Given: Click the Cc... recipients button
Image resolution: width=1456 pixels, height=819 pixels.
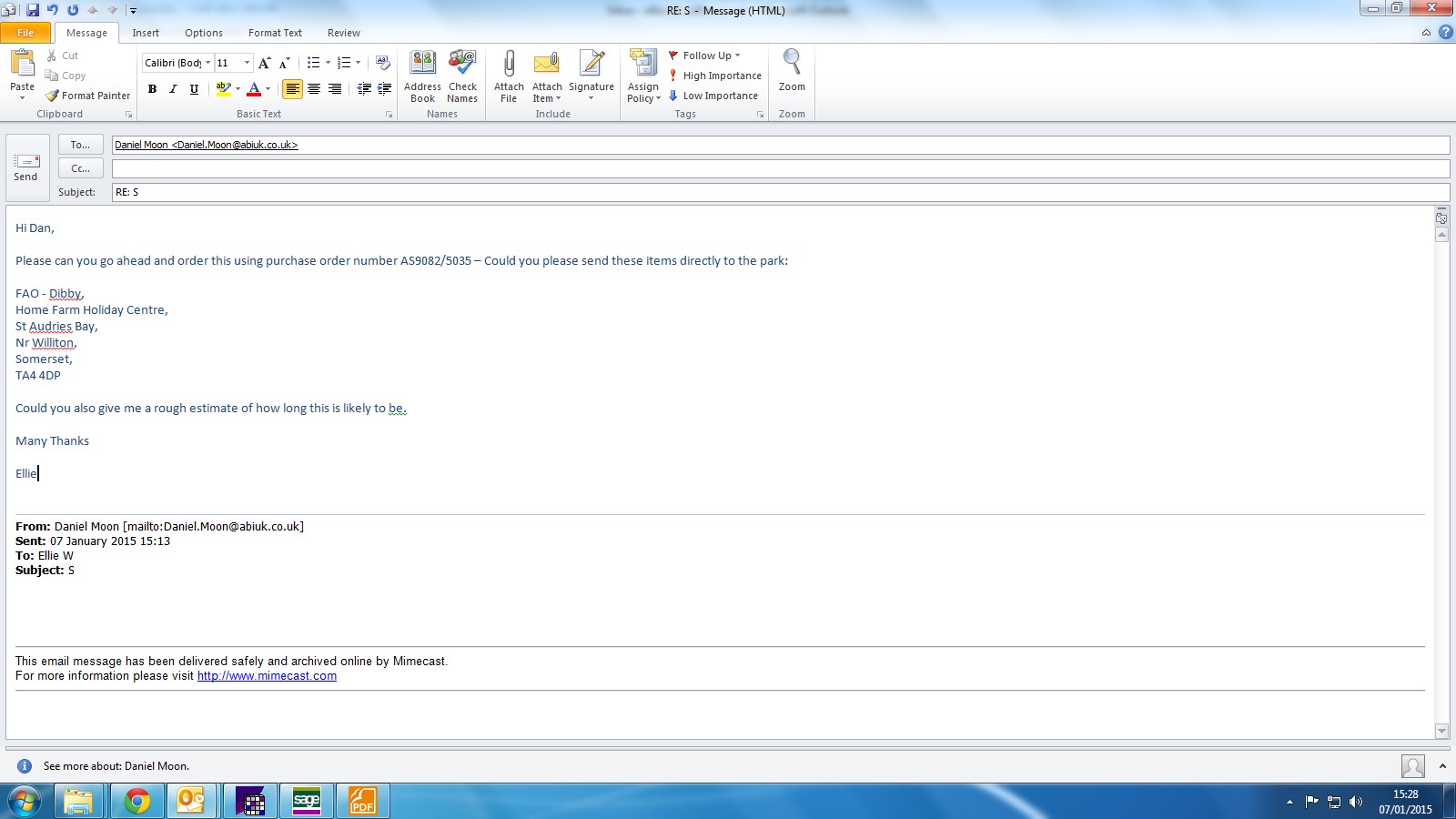Looking at the screenshot, I should tap(80, 168).
